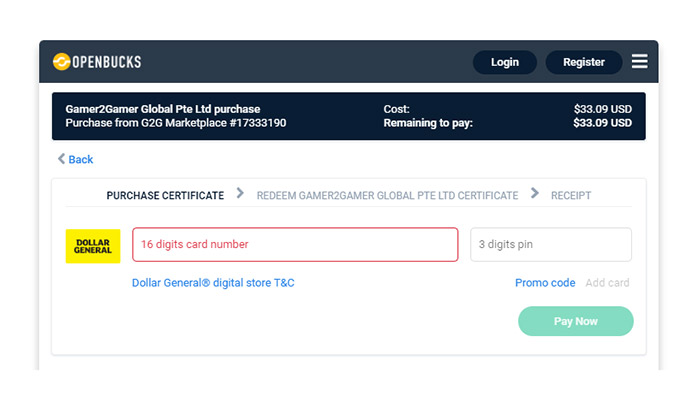Screen dimensions: 700x400
Task: Click the Promo code link
Action: coord(545,283)
